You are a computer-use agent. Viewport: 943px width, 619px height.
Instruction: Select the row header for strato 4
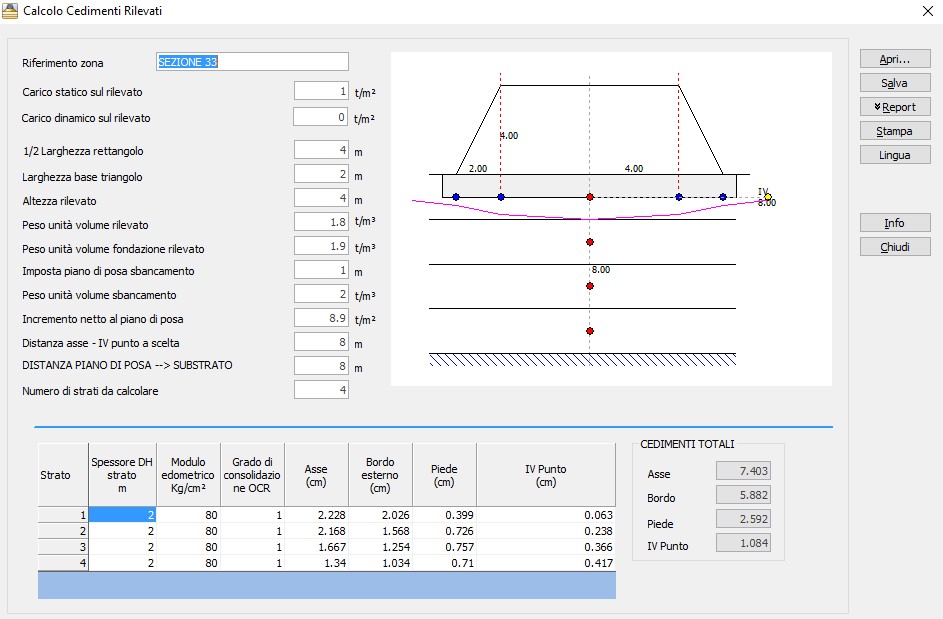coord(63,563)
